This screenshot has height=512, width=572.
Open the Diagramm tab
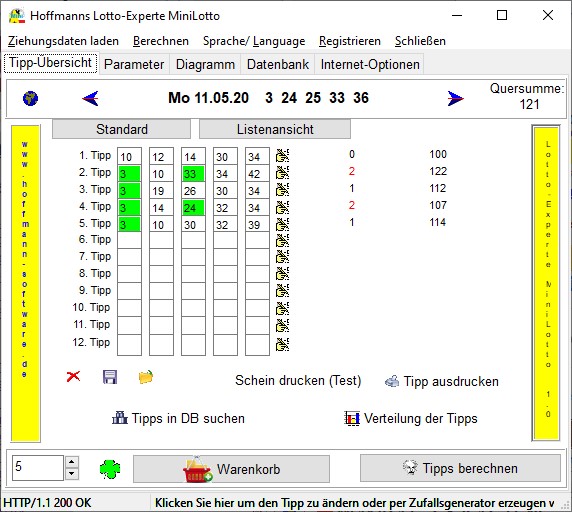pyautogui.click(x=205, y=65)
